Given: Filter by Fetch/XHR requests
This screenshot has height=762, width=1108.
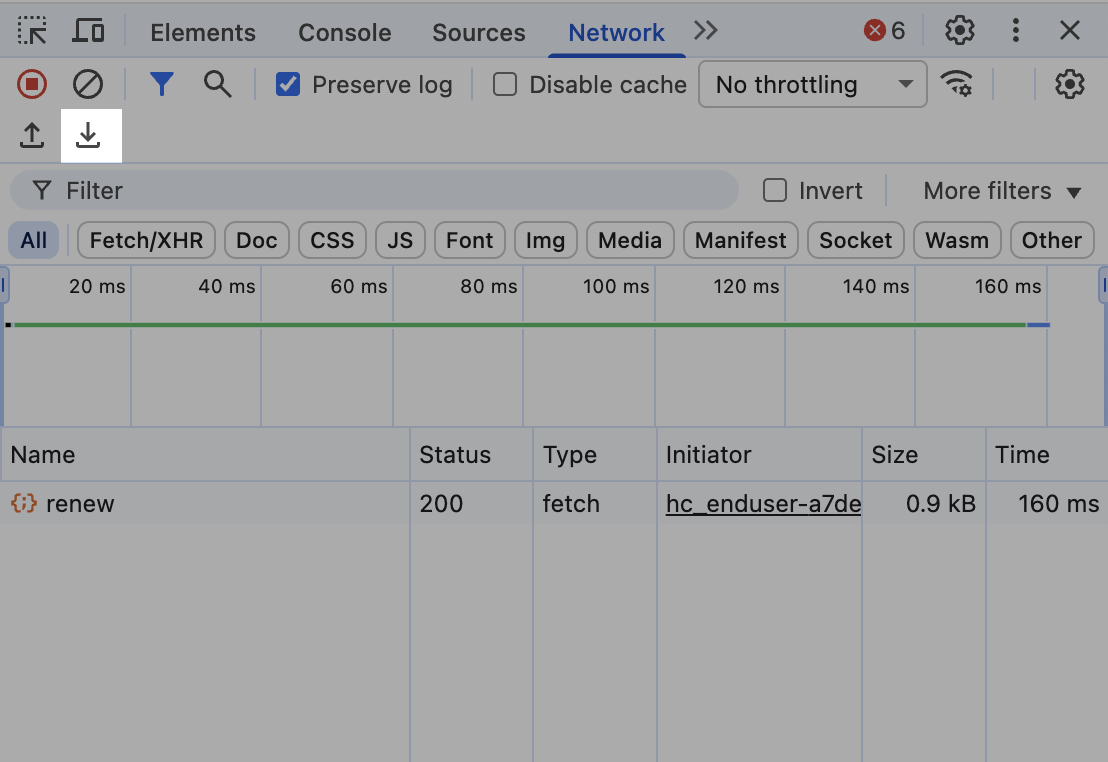Looking at the screenshot, I should (146, 240).
